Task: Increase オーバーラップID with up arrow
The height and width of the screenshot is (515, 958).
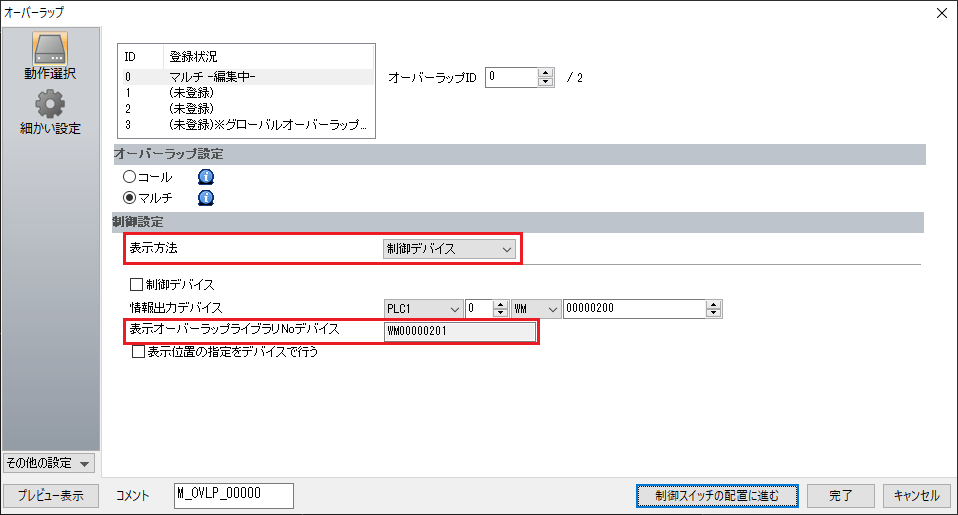Action: [545, 73]
